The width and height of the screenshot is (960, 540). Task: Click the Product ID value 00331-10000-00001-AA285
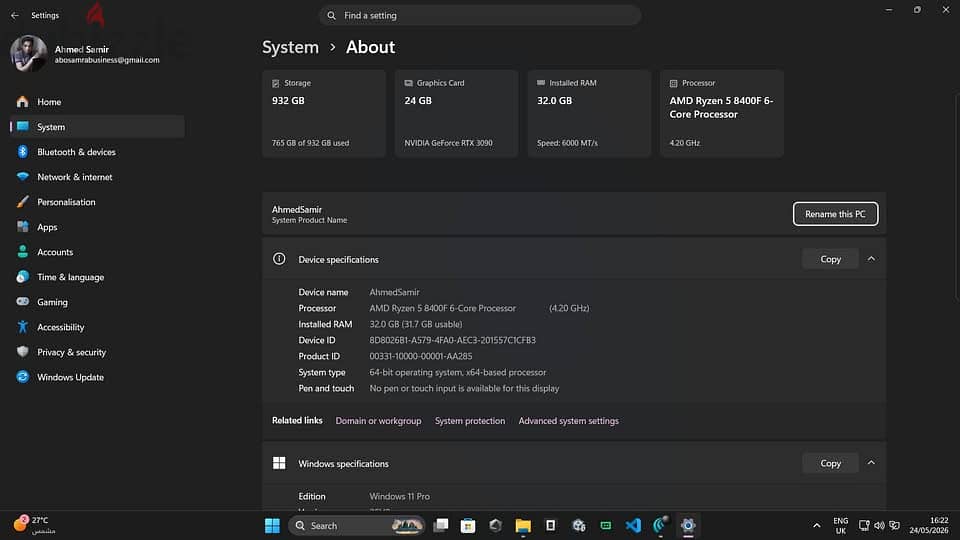tap(421, 356)
